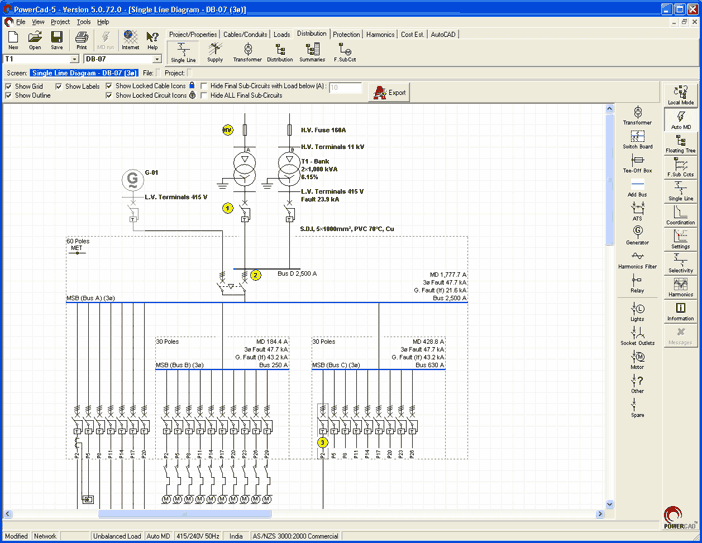The image size is (702, 543).
Task: Toggle Show Locked Cable Icons checkbox
Action: (x=109, y=86)
